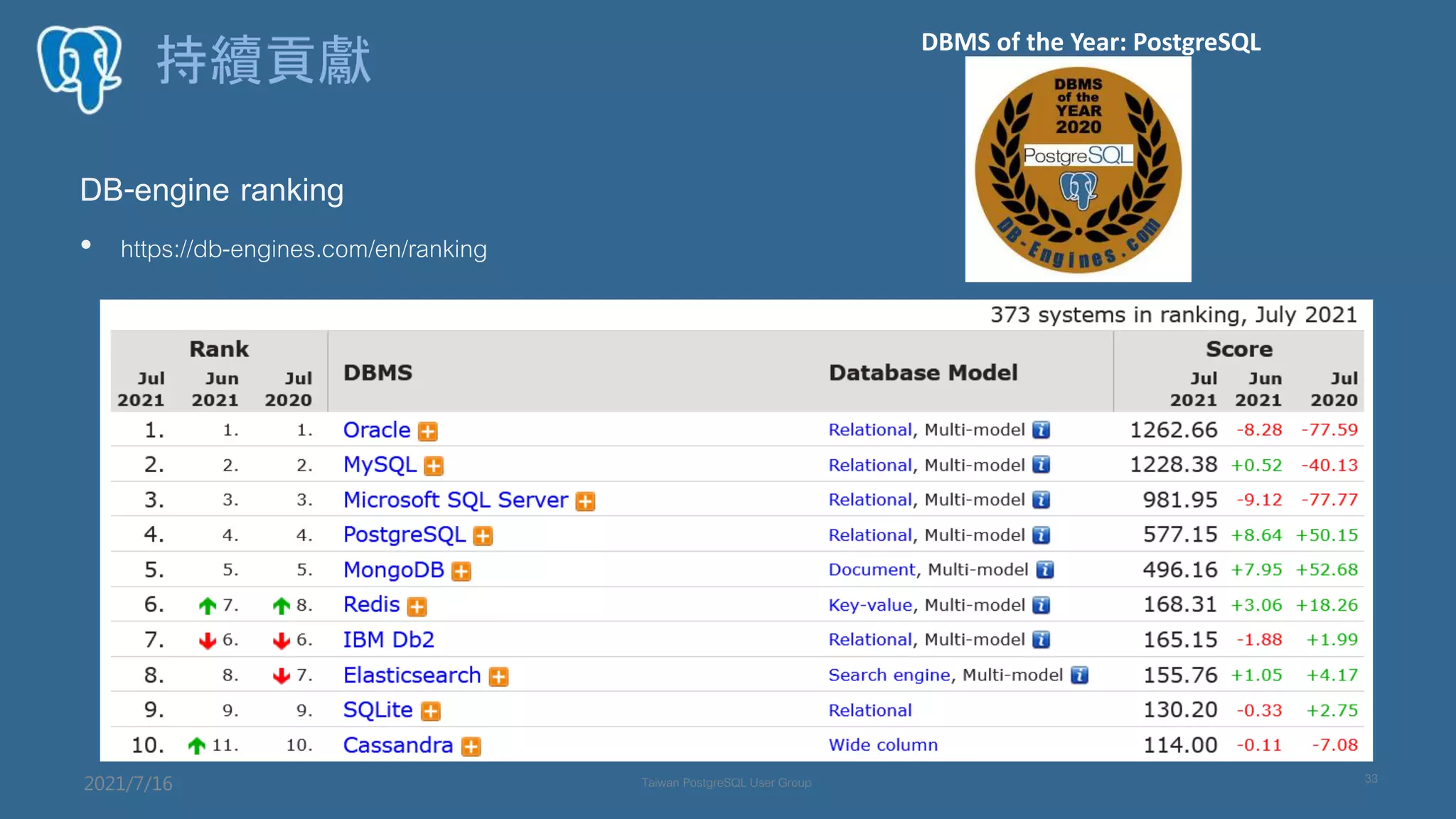
Task: Click the red down arrow beside IBM Db2 Jun 2021 rank
Action: [207, 641]
